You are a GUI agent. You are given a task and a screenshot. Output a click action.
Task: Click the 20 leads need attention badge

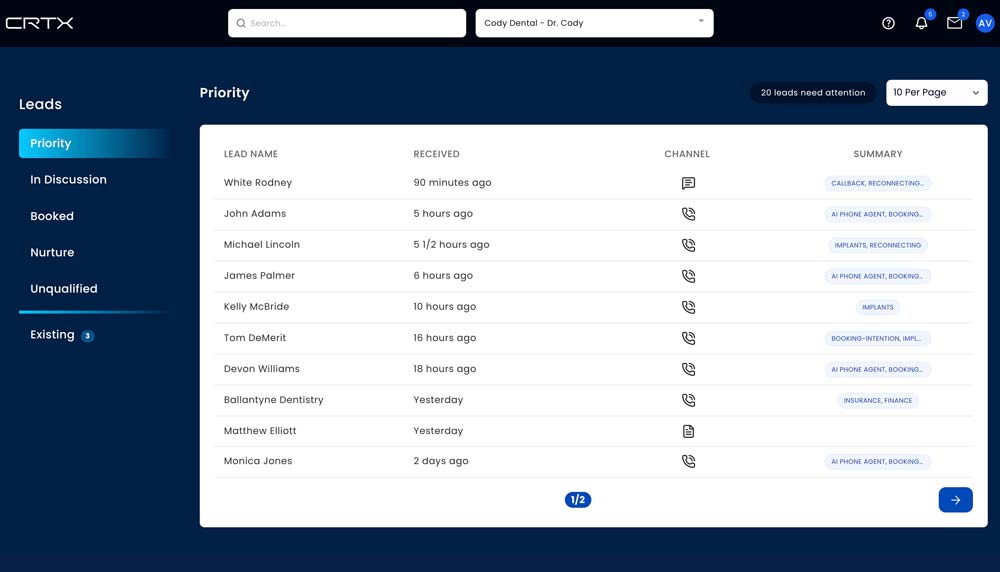pos(812,93)
